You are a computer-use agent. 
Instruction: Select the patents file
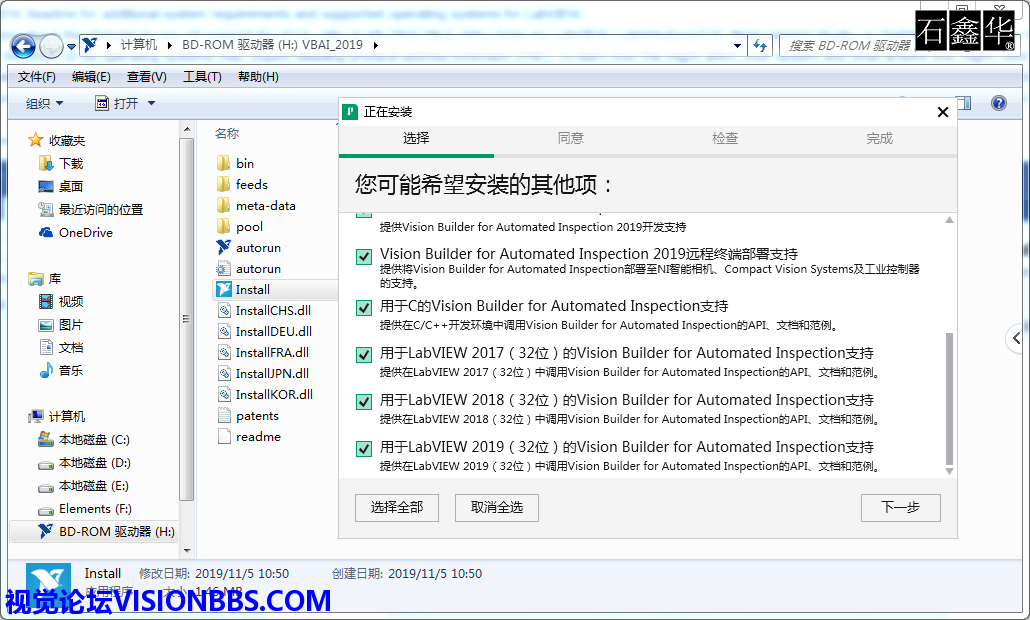click(x=248, y=416)
